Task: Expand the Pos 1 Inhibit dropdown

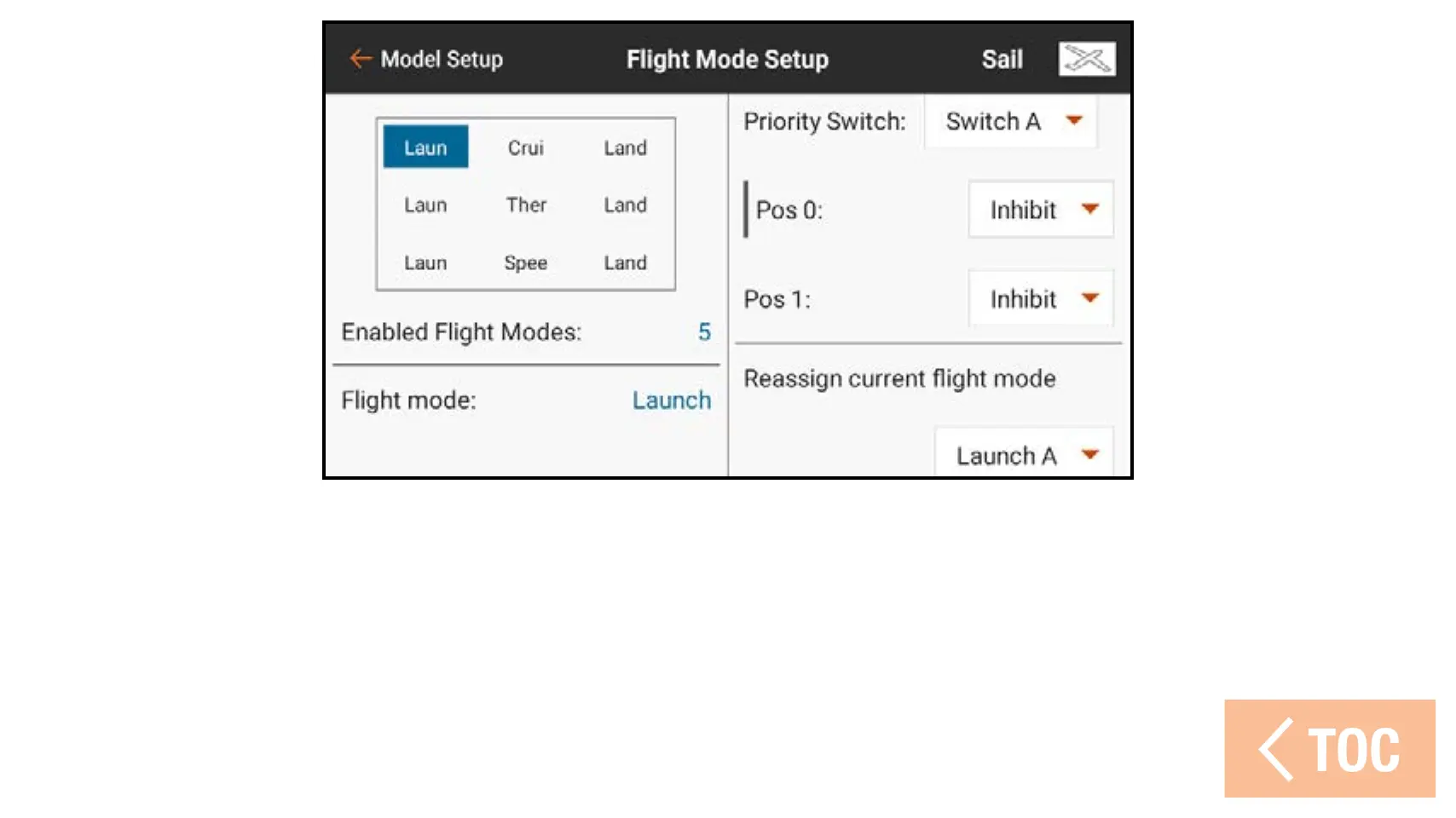Action: pyautogui.click(x=1089, y=299)
